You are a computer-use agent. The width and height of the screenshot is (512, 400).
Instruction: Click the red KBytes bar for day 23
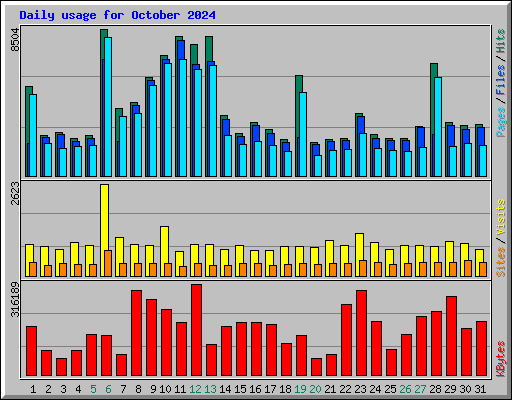(x=361, y=333)
